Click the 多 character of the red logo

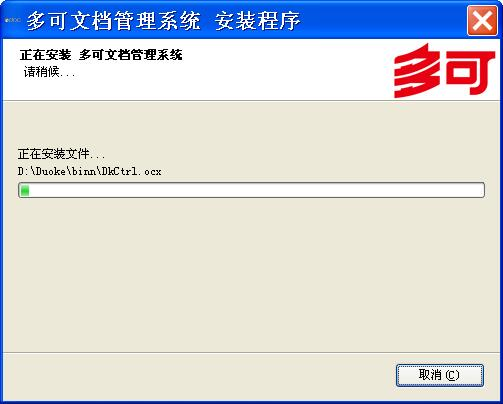pyautogui.click(x=417, y=71)
